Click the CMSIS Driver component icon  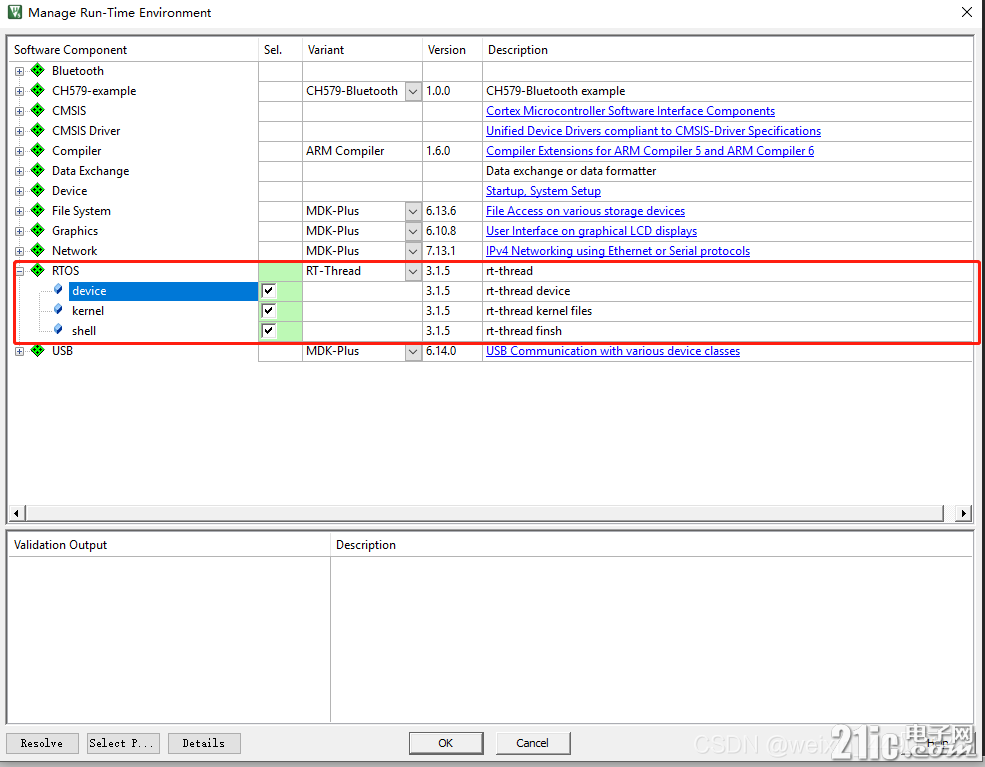(x=38, y=131)
